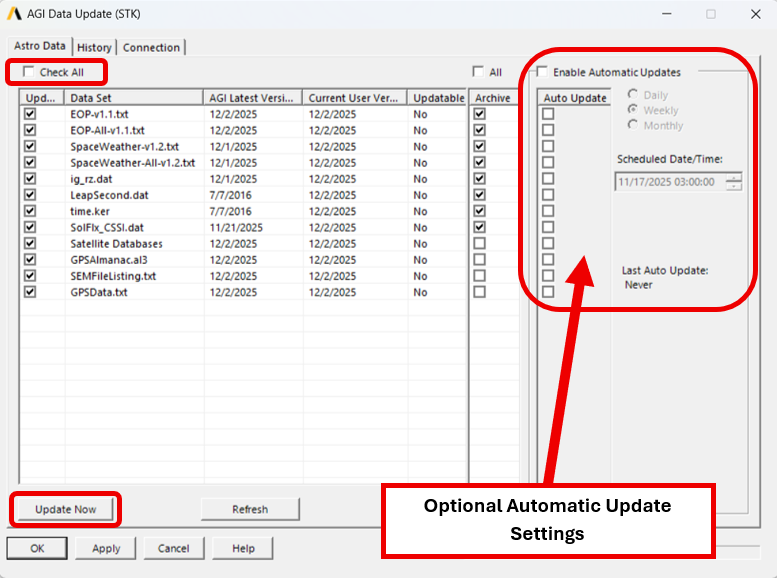The height and width of the screenshot is (578, 778).
Task: Toggle the All archive checkbox
Action: (x=478, y=72)
